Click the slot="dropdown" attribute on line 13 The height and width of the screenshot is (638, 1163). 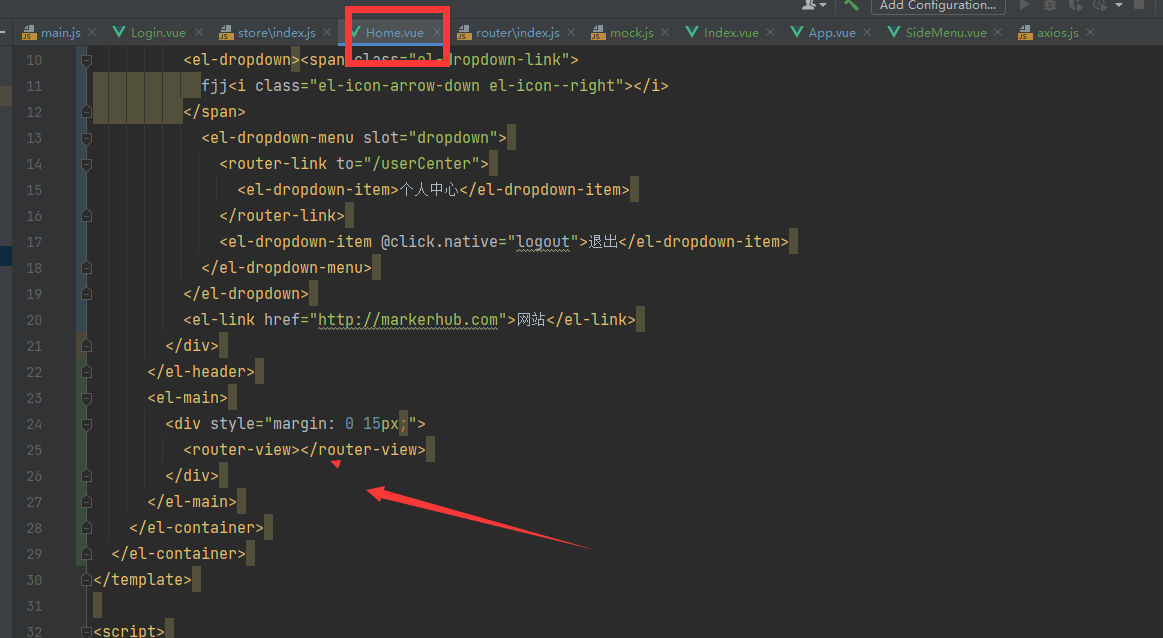click(x=430, y=138)
